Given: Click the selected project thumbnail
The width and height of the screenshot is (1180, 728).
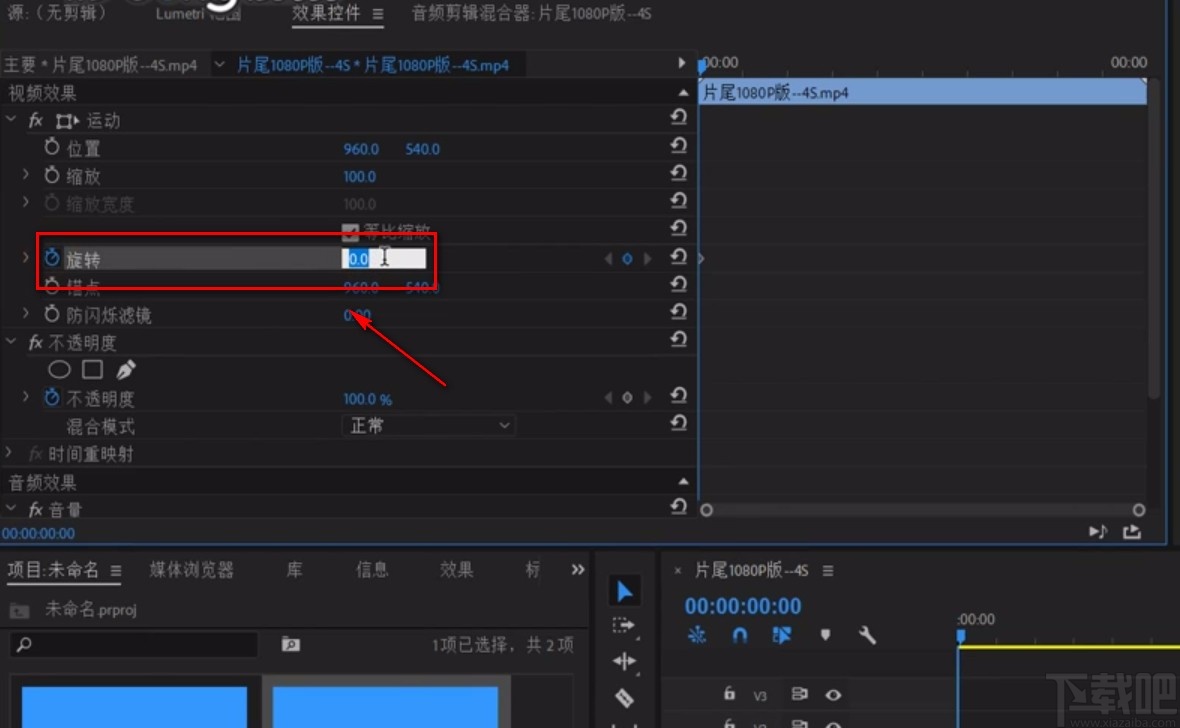Looking at the screenshot, I should click(x=385, y=705).
